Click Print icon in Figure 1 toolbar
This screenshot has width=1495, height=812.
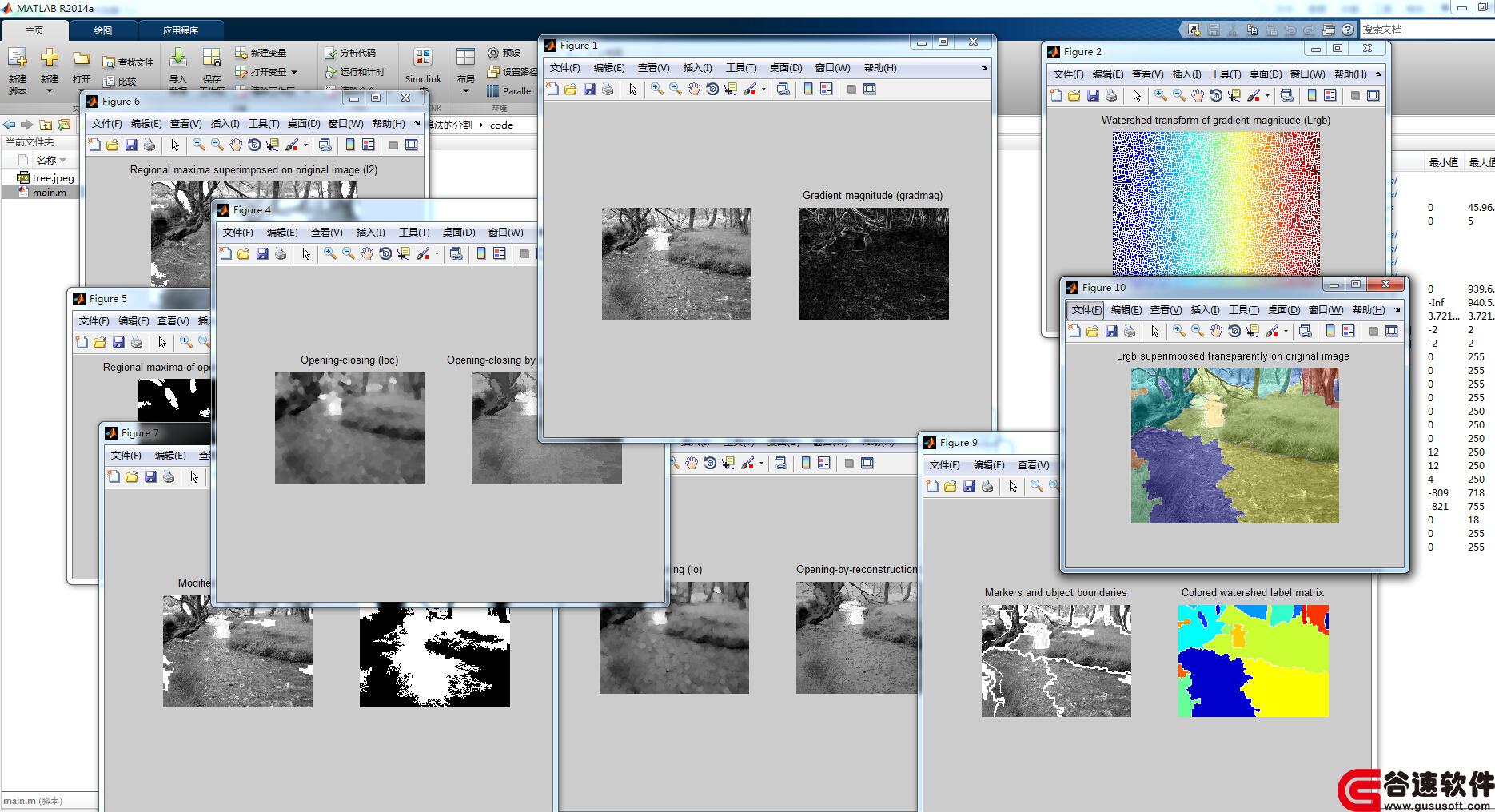click(x=608, y=89)
